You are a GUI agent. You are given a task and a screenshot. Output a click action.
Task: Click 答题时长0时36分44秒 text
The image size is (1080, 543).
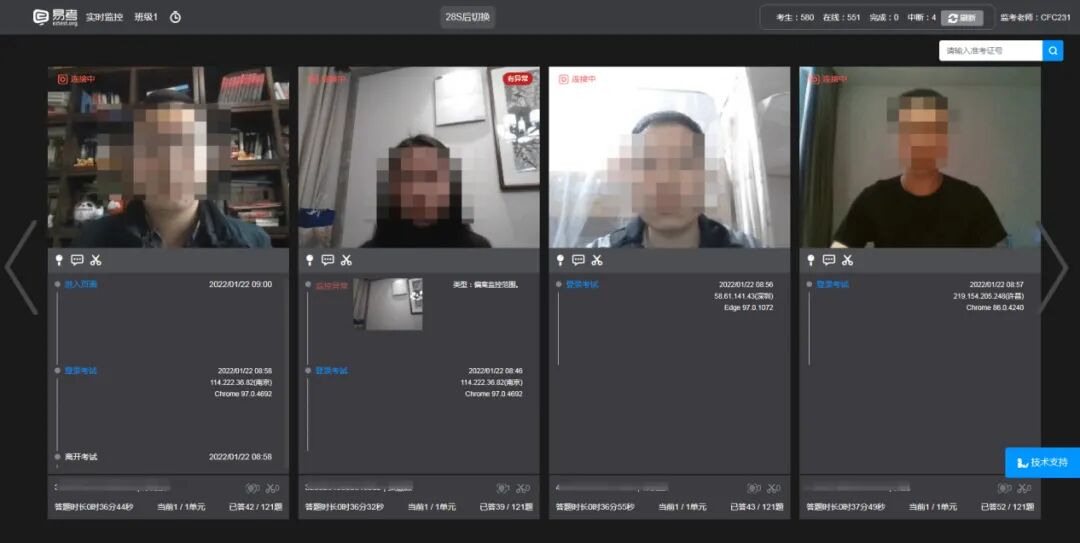(94, 506)
